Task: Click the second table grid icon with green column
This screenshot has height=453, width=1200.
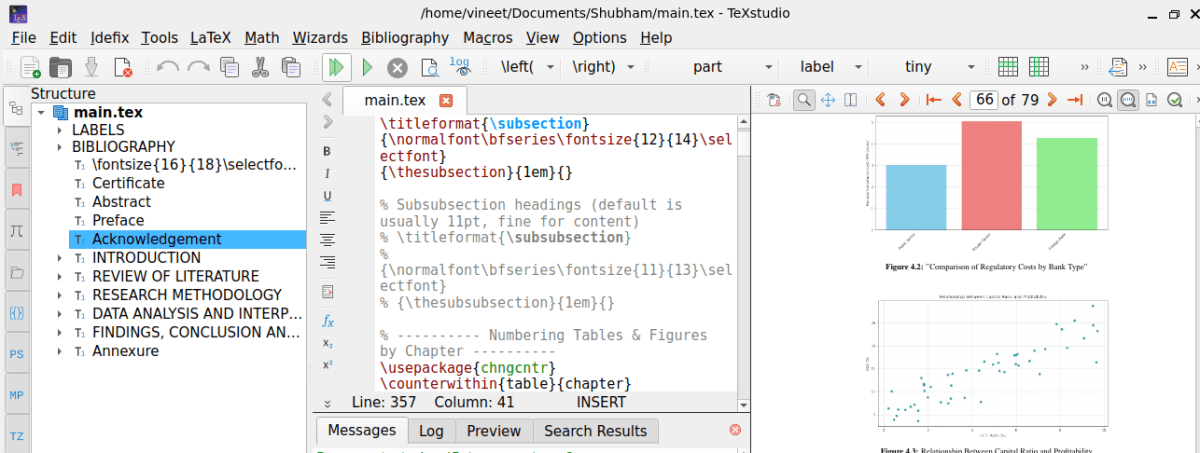Action: click(x=1039, y=67)
